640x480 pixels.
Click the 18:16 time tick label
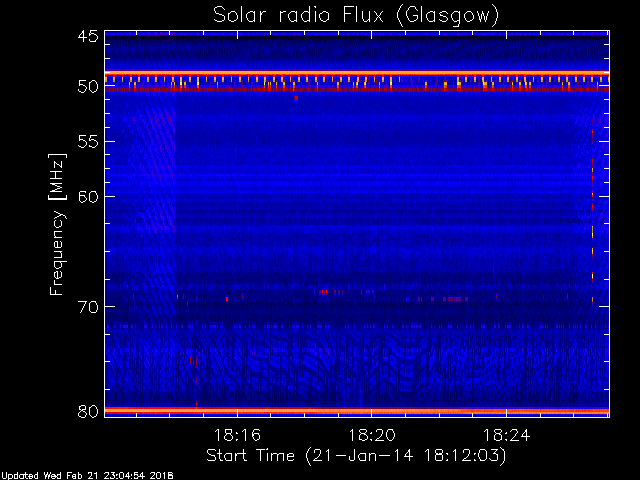coord(237,435)
